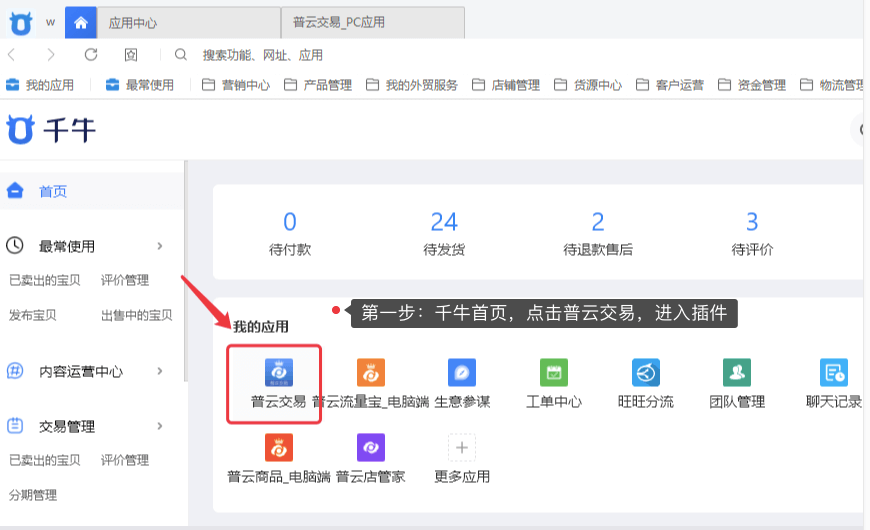Click the 更多应用 plus icon
870x530 pixels.
462,447
